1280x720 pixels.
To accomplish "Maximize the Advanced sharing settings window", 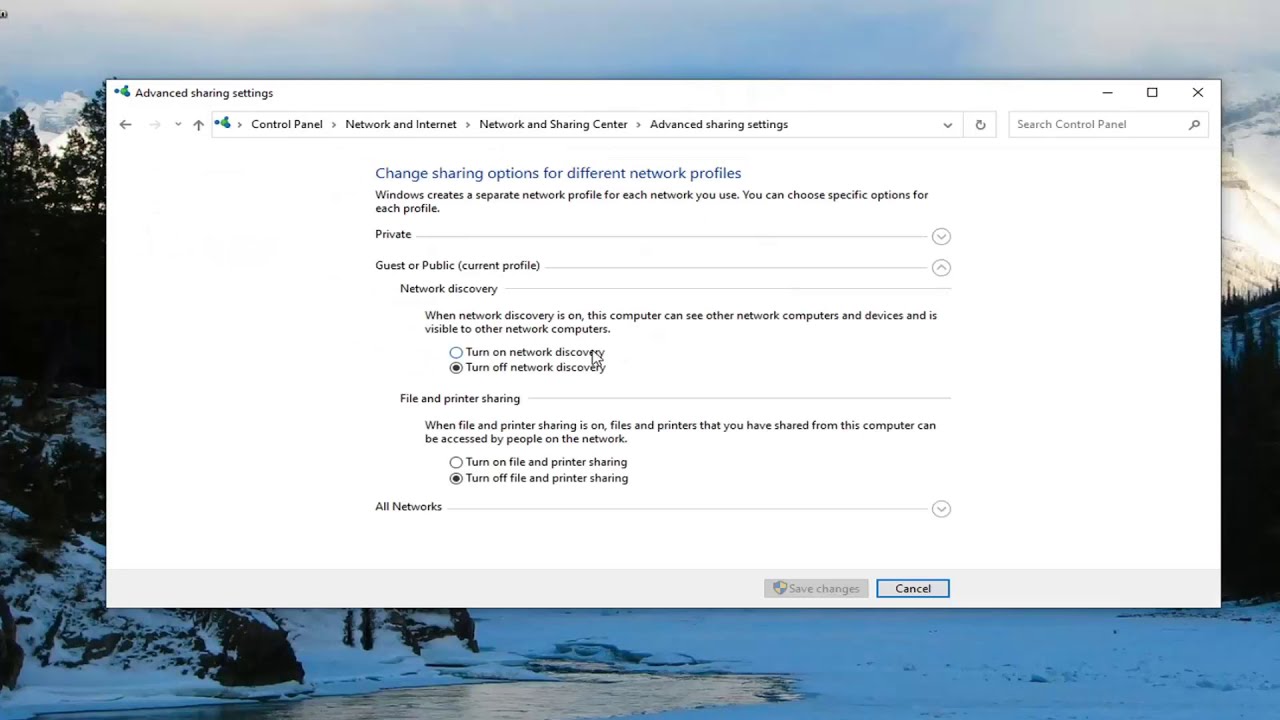I will [1152, 92].
